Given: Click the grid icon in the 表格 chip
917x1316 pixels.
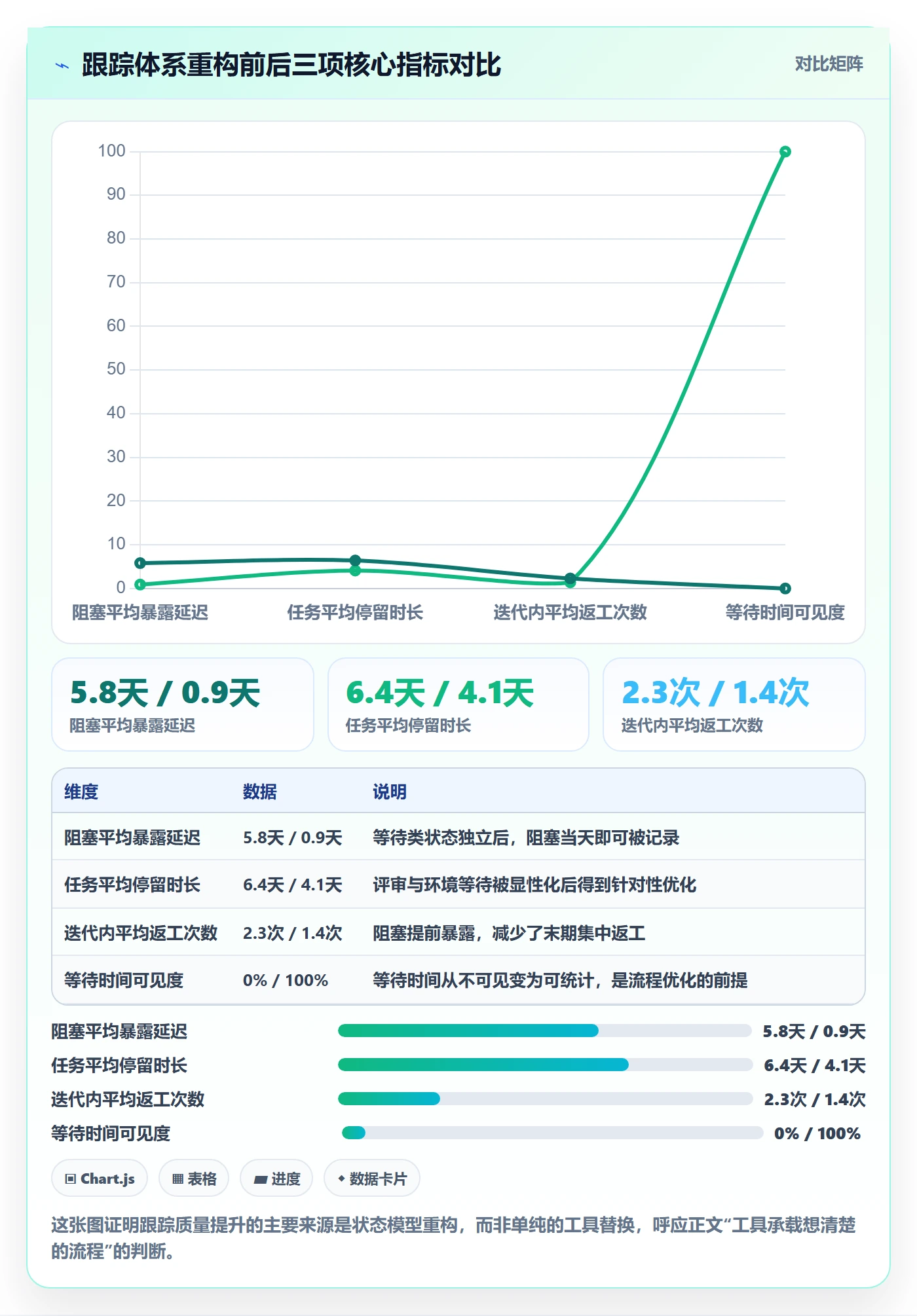Looking at the screenshot, I should click(178, 1179).
